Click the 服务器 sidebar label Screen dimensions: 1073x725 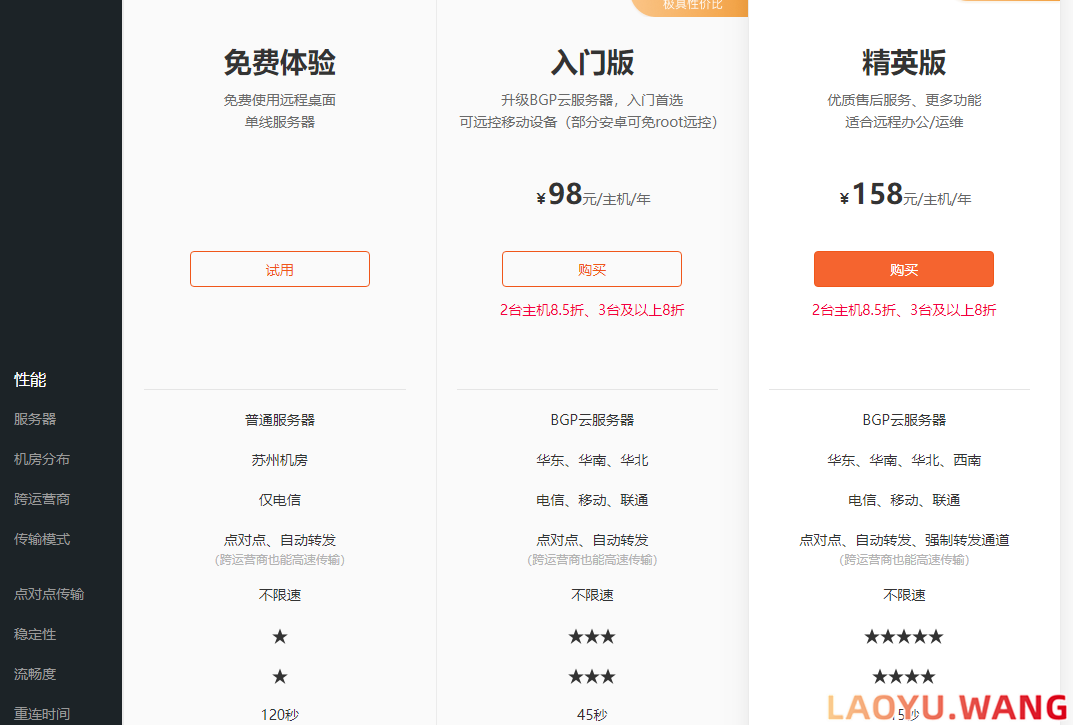pos(35,419)
